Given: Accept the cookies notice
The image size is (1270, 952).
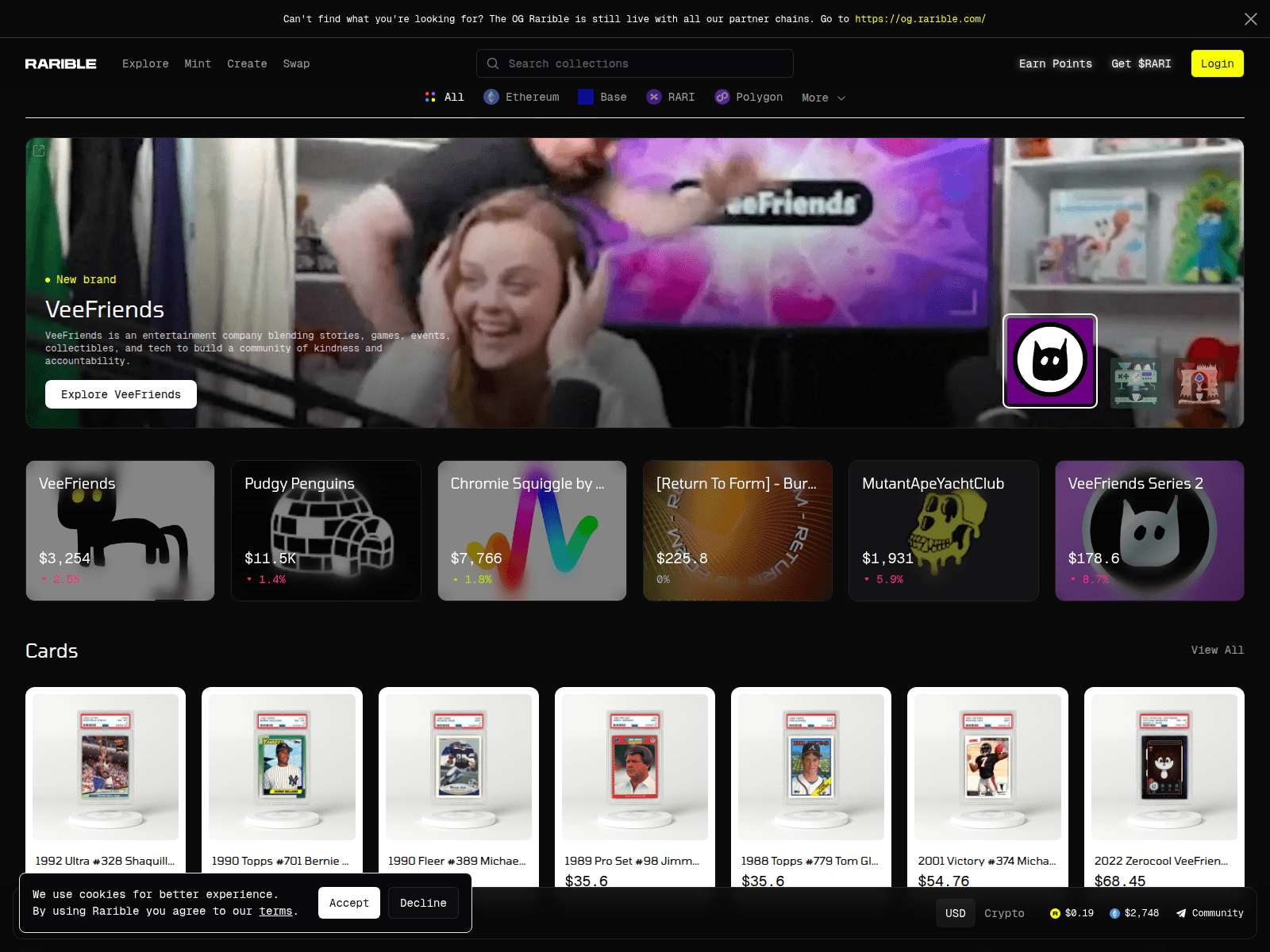Looking at the screenshot, I should 348,903.
